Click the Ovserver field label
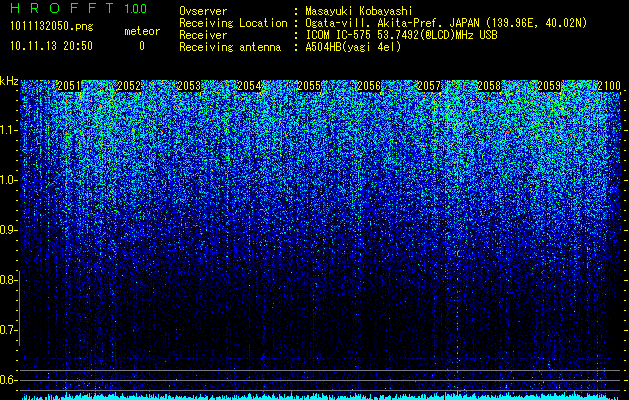This screenshot has width=629, height=400. [203, 12]
